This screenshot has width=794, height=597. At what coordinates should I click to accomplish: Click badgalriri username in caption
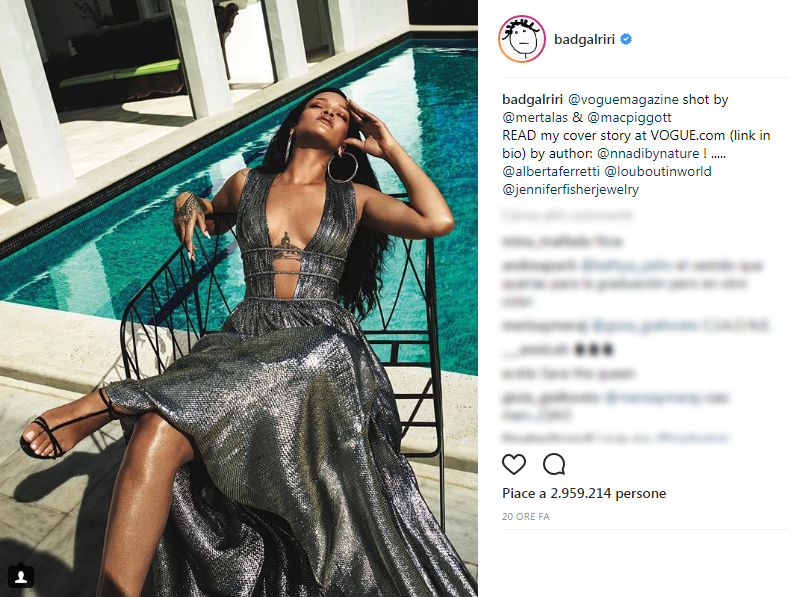click(x=532, y=99)
